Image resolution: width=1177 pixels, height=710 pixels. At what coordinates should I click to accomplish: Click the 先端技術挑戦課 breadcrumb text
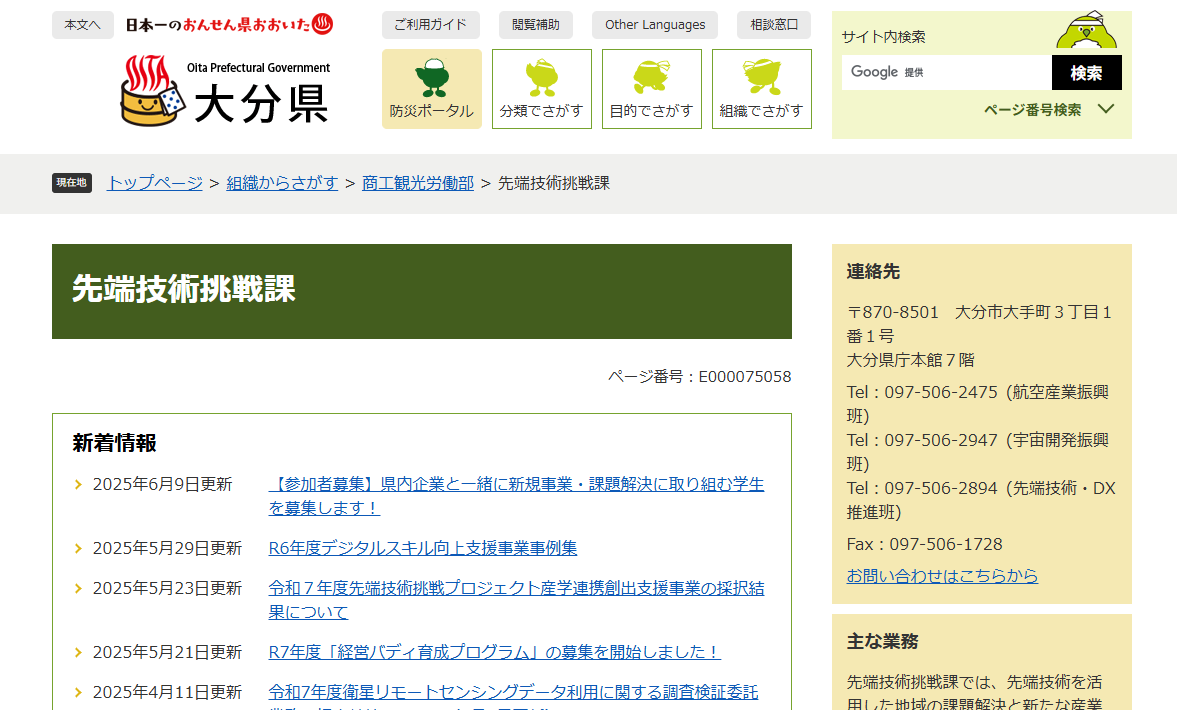pos(554,183)
